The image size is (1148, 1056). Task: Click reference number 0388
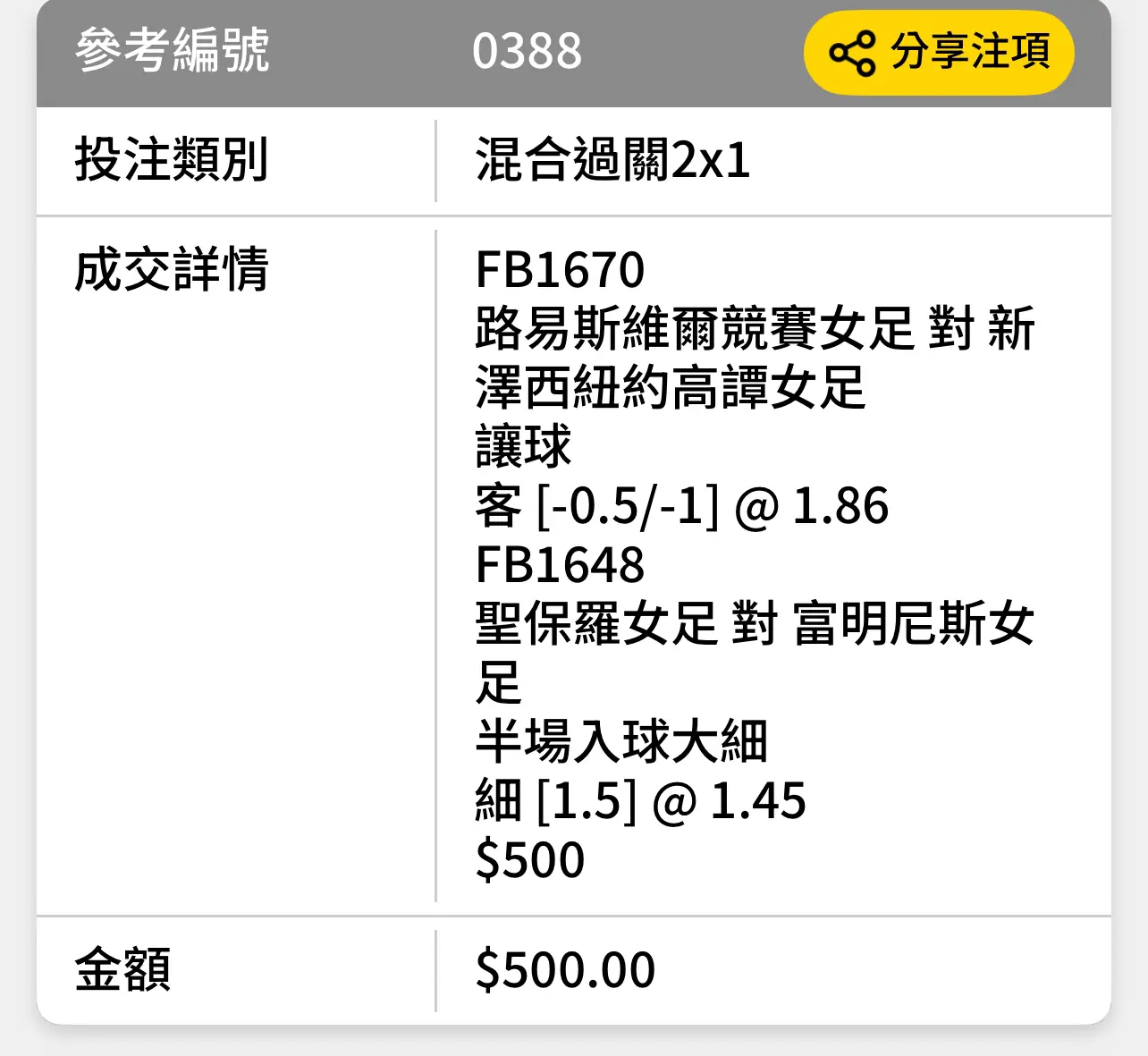coord(527,51)
